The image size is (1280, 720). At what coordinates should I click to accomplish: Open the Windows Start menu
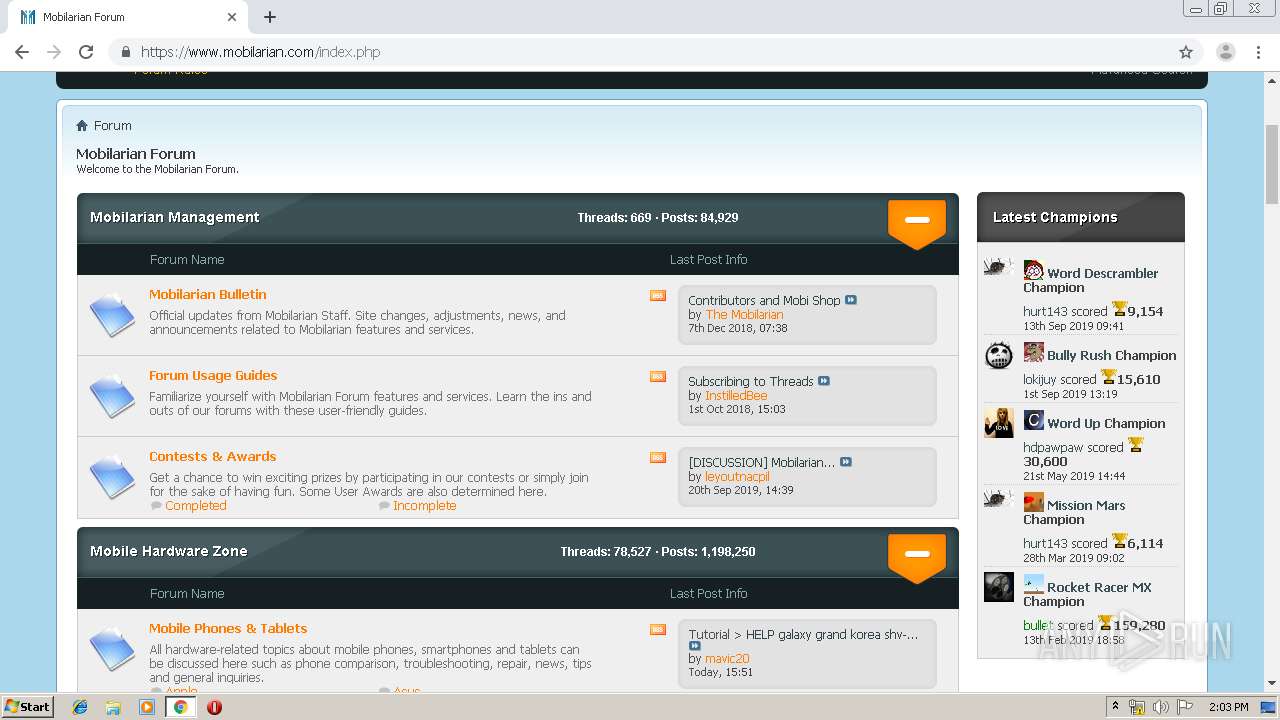(x=28, y=706)
